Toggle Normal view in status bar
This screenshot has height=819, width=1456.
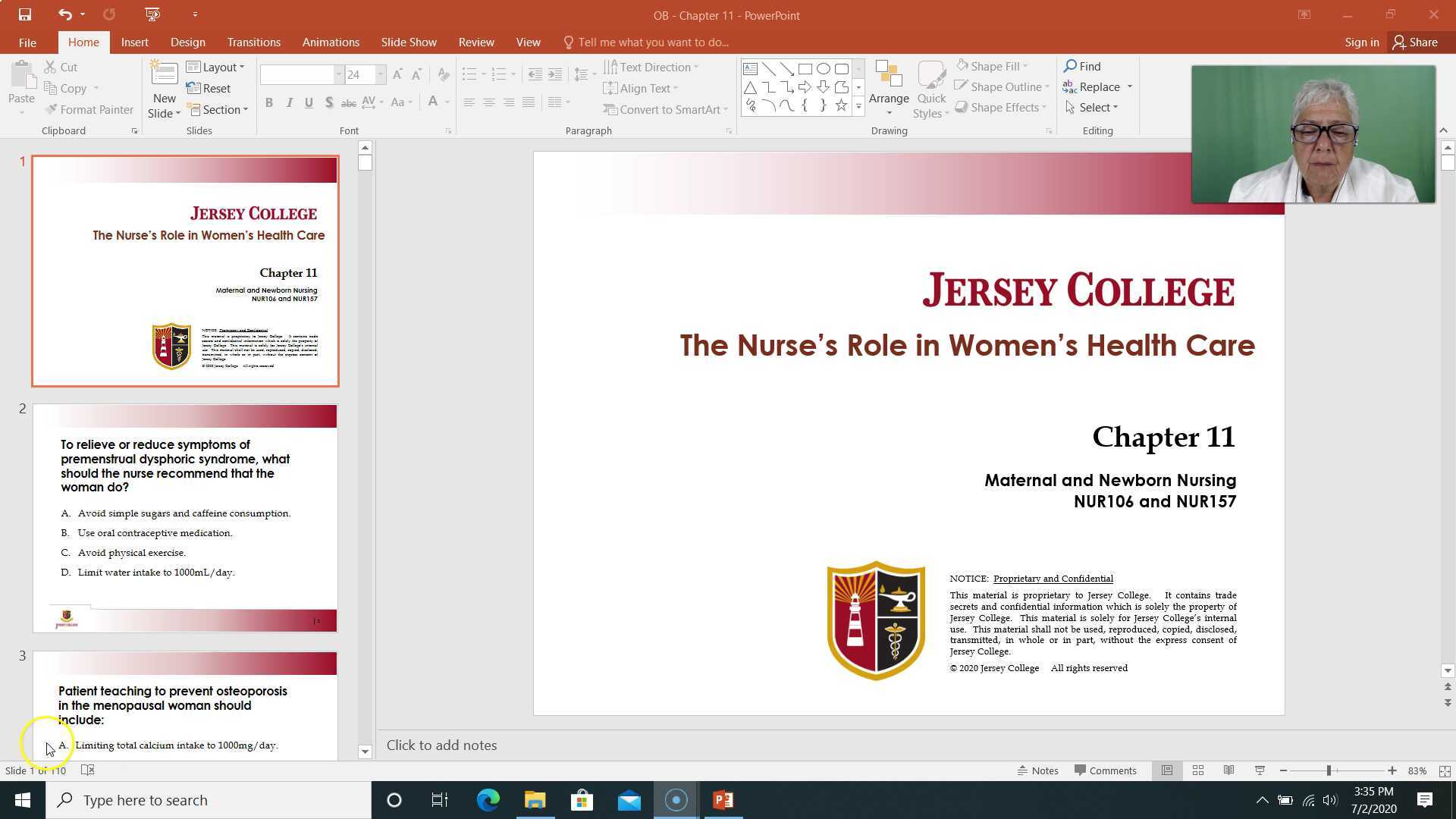coord(1167,770)
